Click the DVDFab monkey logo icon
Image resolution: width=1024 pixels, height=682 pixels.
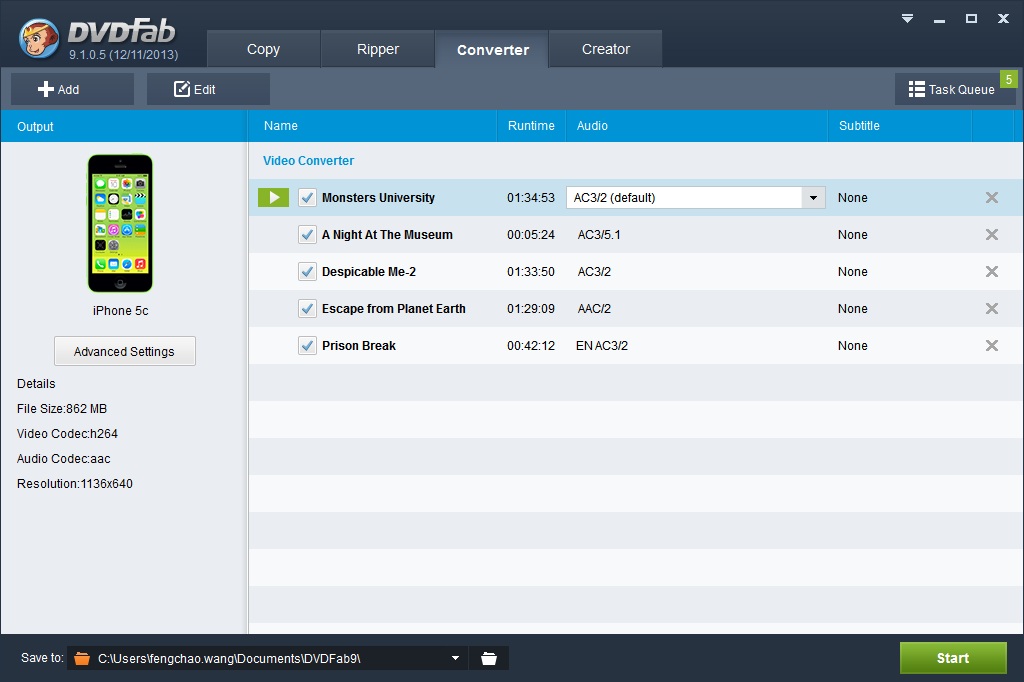click(39, 39)
